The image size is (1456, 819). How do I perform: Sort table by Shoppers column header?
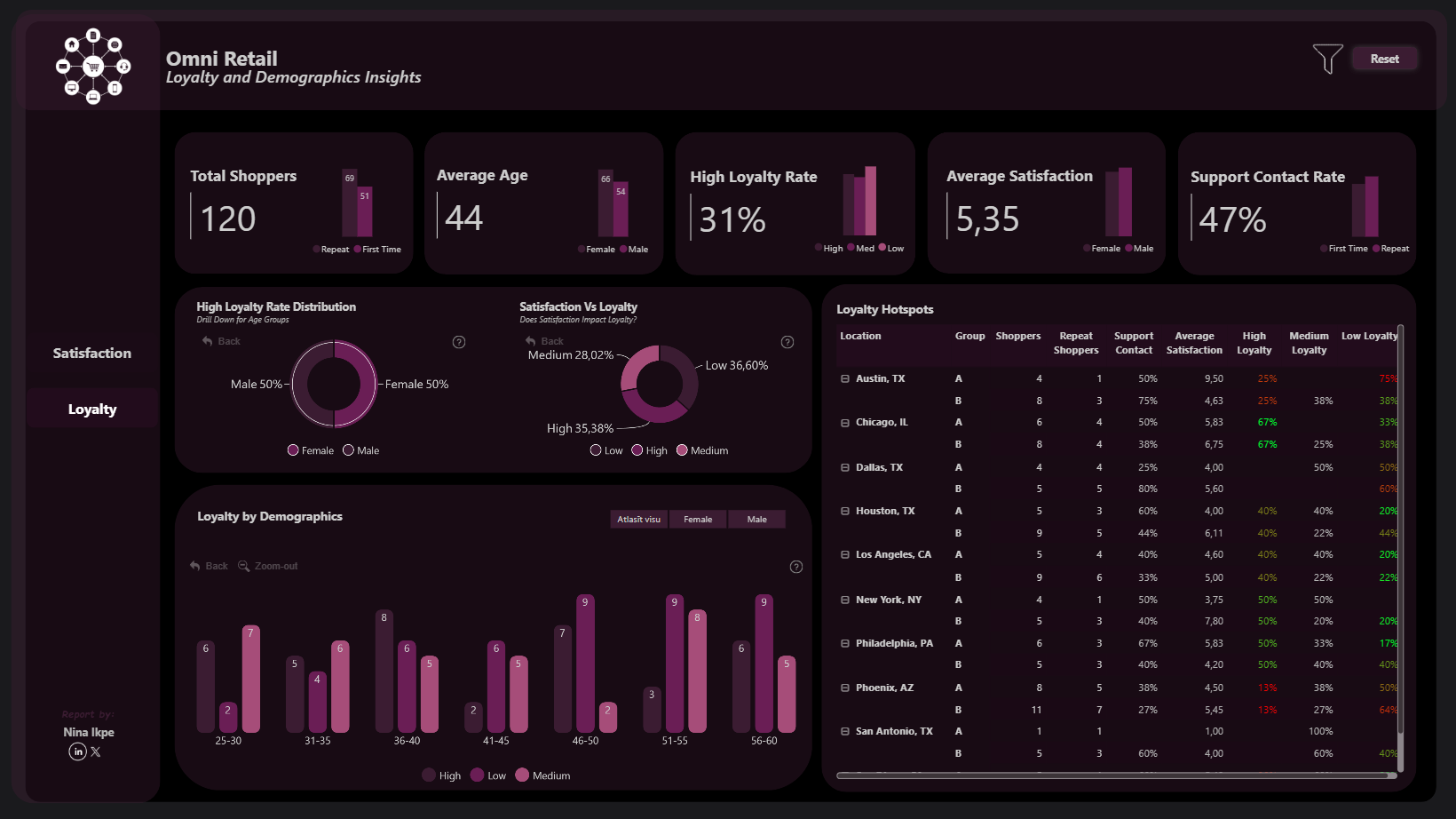1018,336
